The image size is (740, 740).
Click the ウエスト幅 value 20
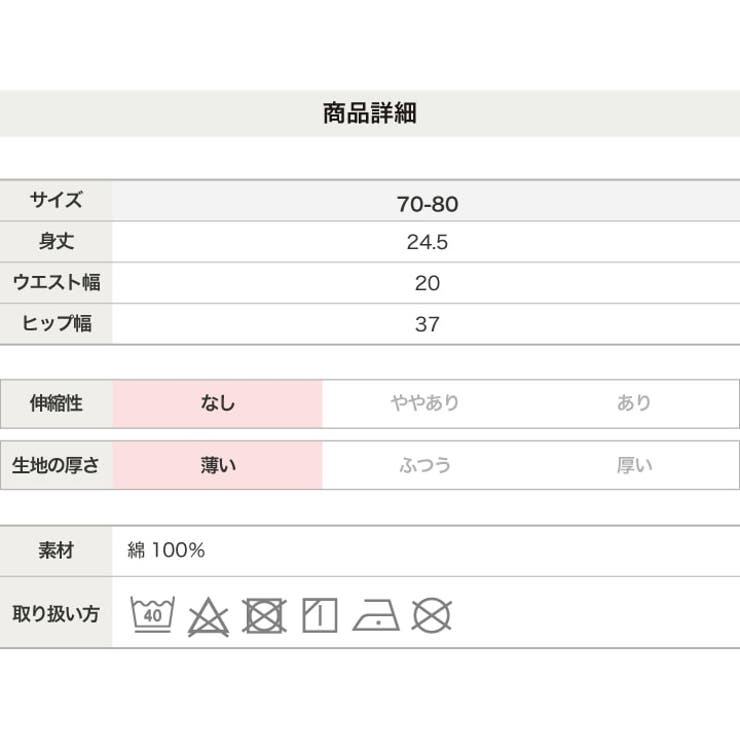click(427, 283)
